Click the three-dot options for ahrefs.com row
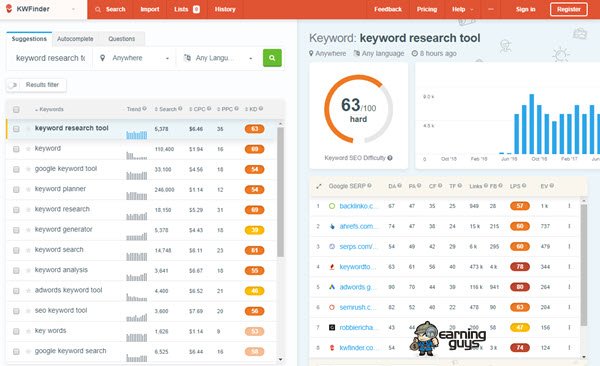The height and width of the screenshot is (366, 600). coord(569,226)
